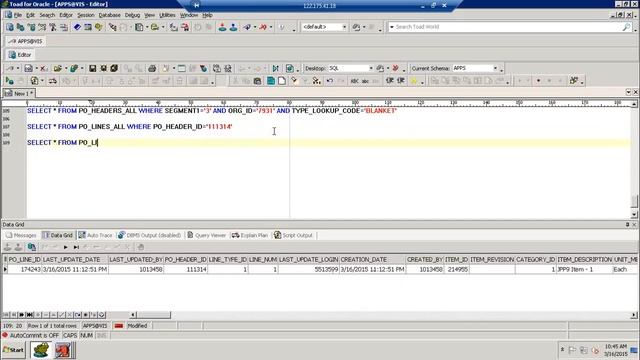Expand the arrow next to the Open file icon
Viewport: 640px width, 360px height.
pos(66,68)
